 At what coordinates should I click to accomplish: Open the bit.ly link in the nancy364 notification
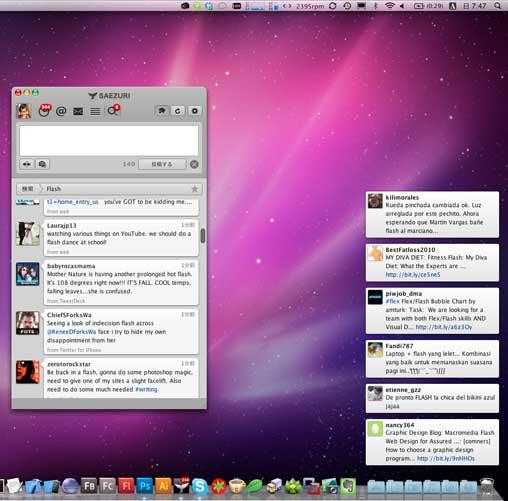[x=446, y=458]
